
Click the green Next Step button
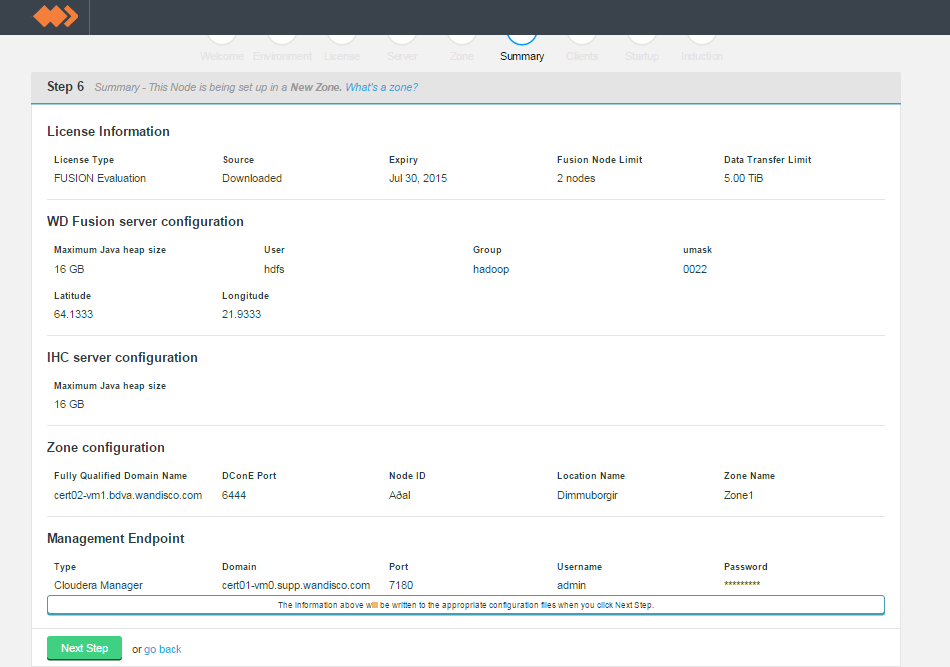point(84,648)
